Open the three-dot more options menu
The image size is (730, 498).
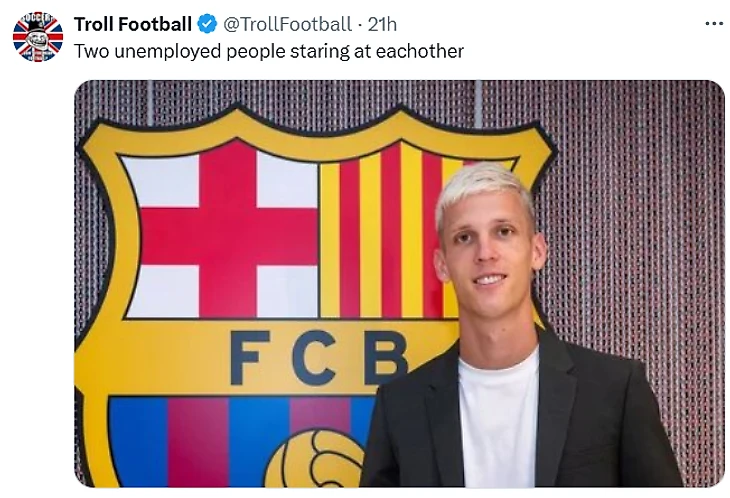coord(714,23)
